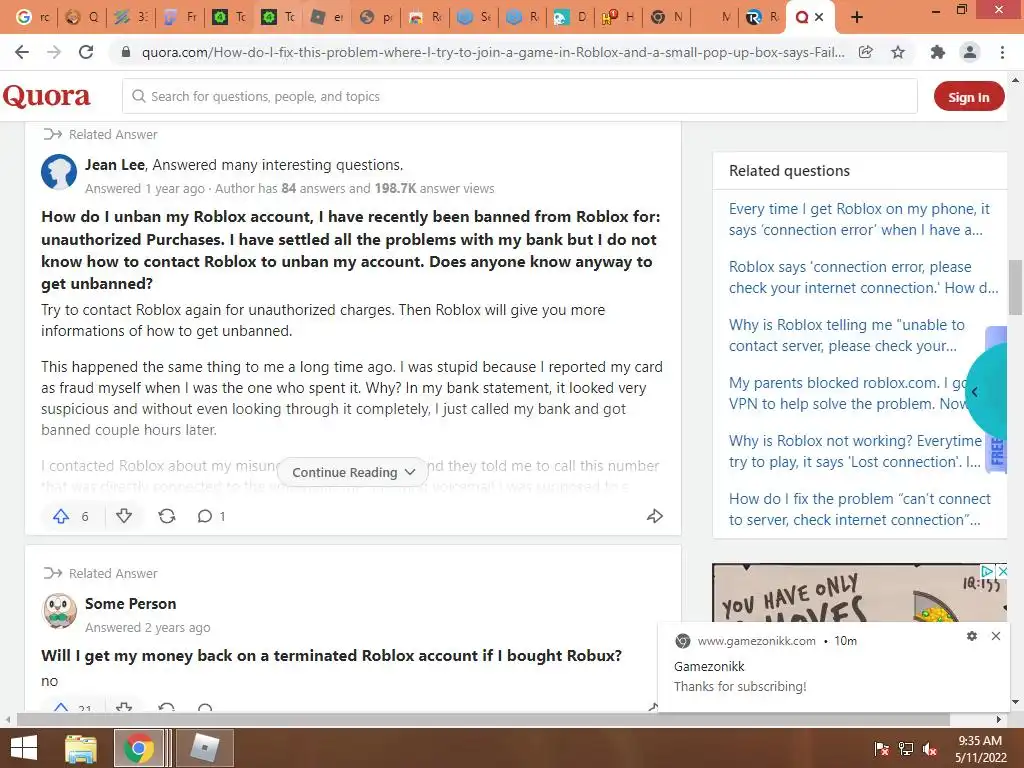Open AdChoices info icon on ad

988,571
